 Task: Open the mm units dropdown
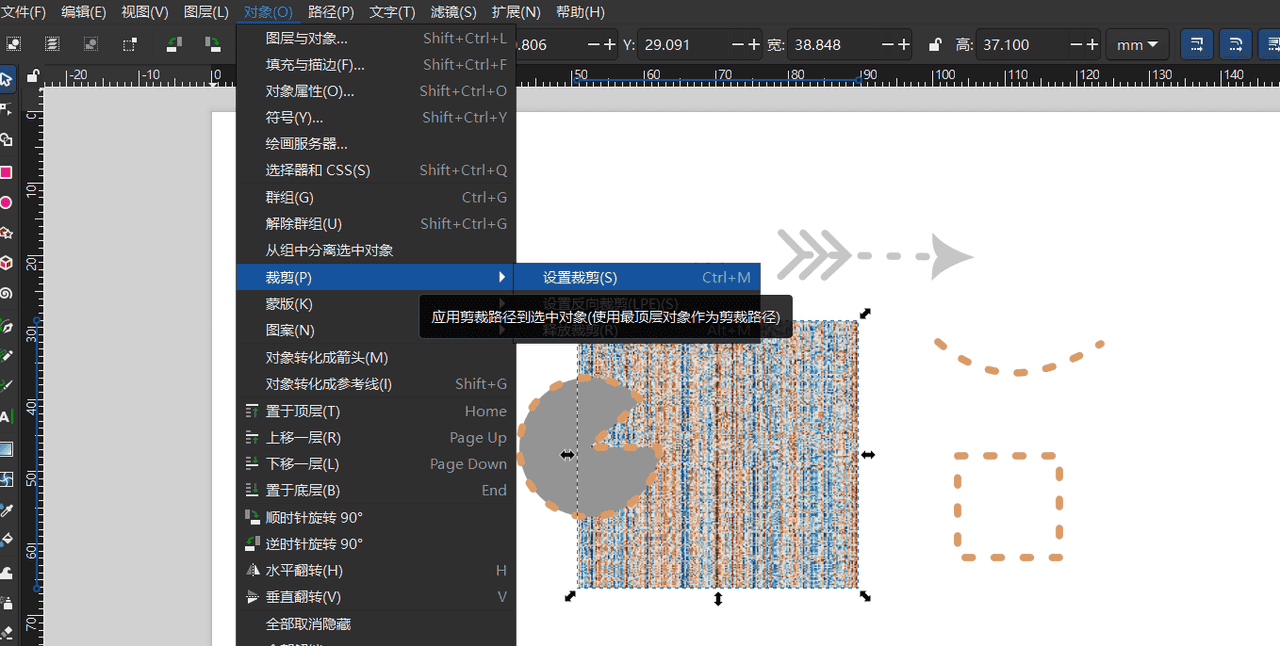coord(1138,45)
